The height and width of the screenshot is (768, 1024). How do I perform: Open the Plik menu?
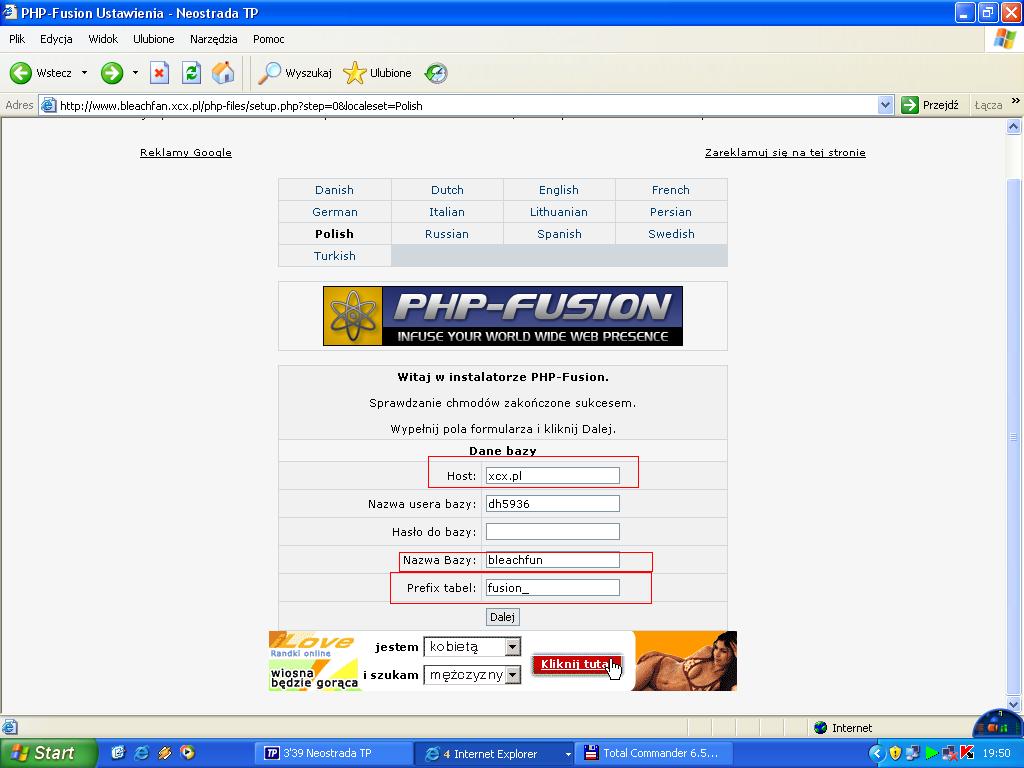[x=17, y=39]
